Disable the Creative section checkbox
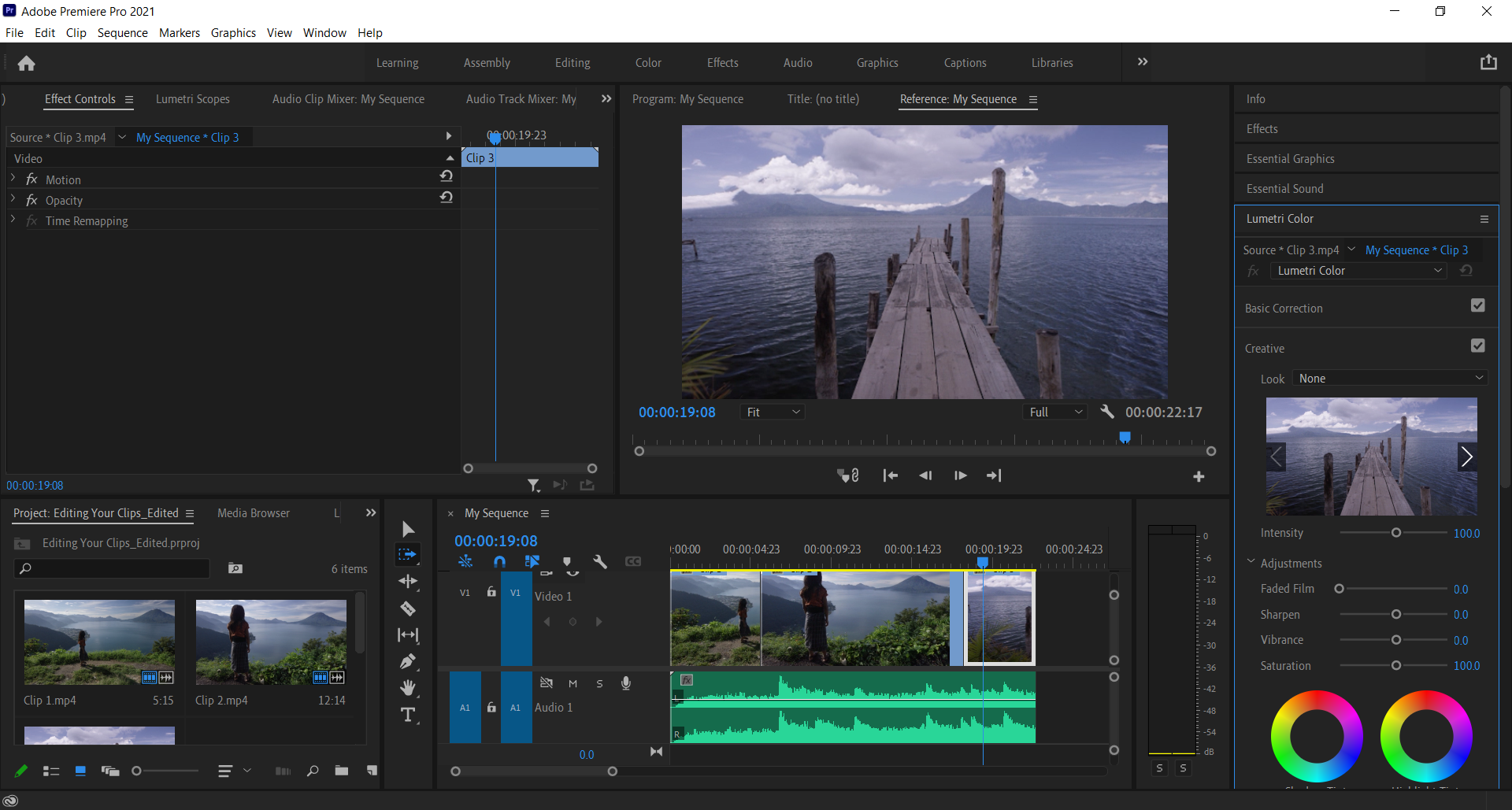Viewport: 1512px width, 810px height. (x=1477, y=346)
